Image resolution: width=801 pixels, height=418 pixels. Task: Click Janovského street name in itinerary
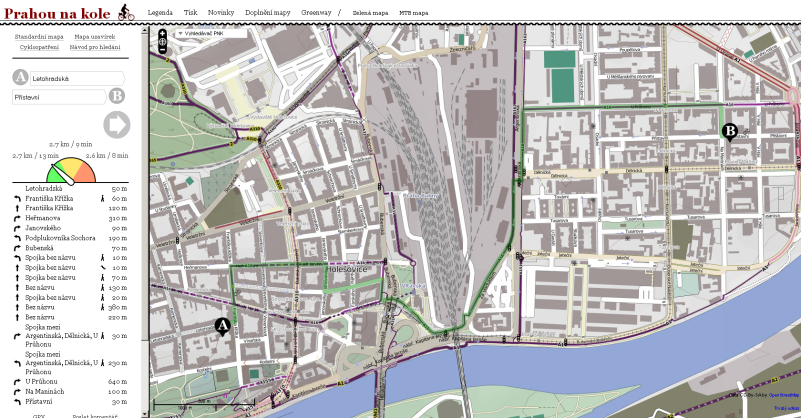43,228
